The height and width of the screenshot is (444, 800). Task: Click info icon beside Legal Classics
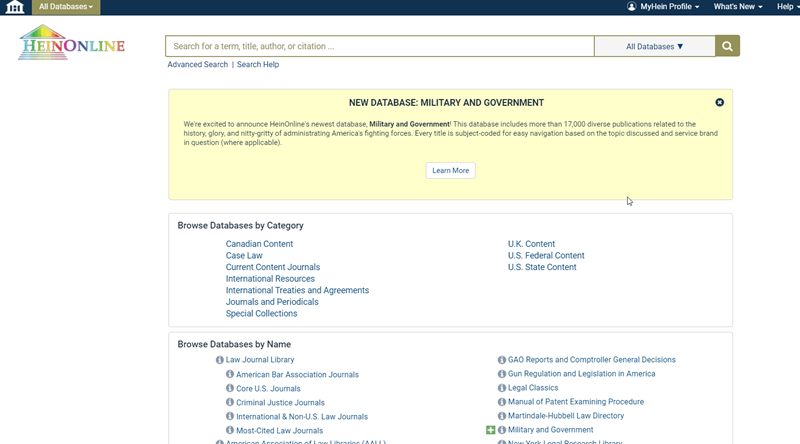[x=502, y=388]
